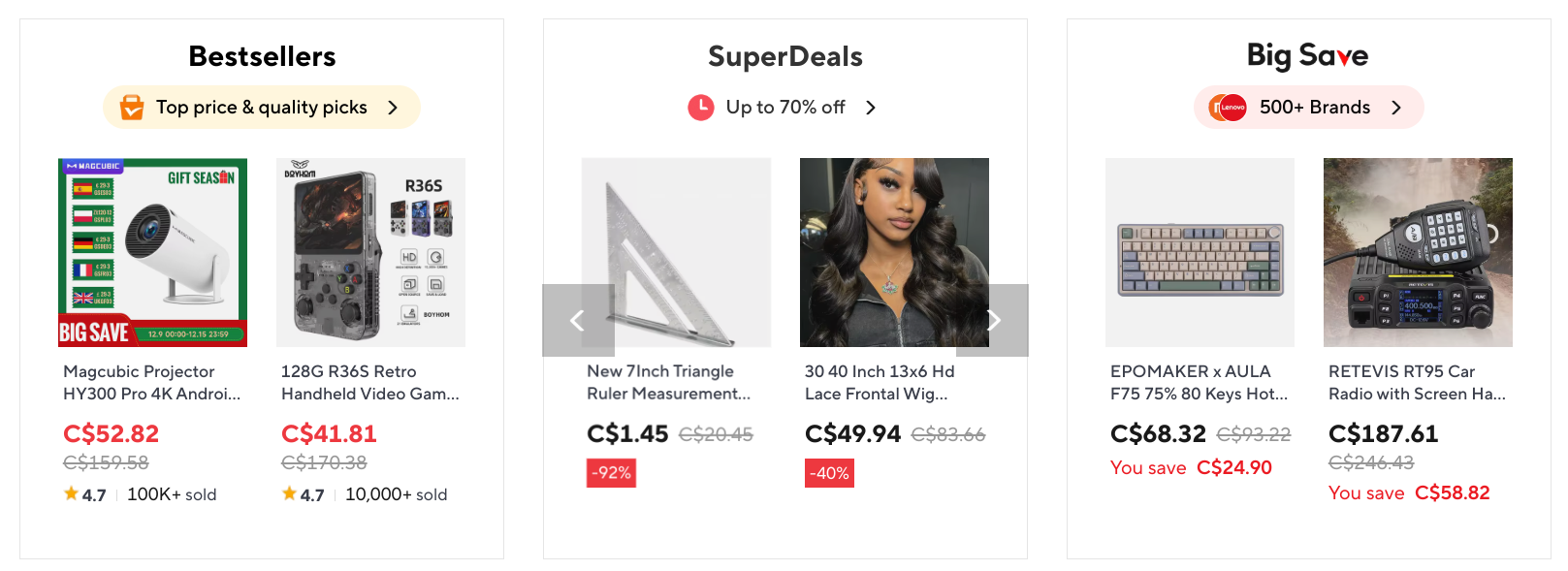Click the Bestsellers shopping bag icon
Viewport: 1568px width, 571px height.
132,107
